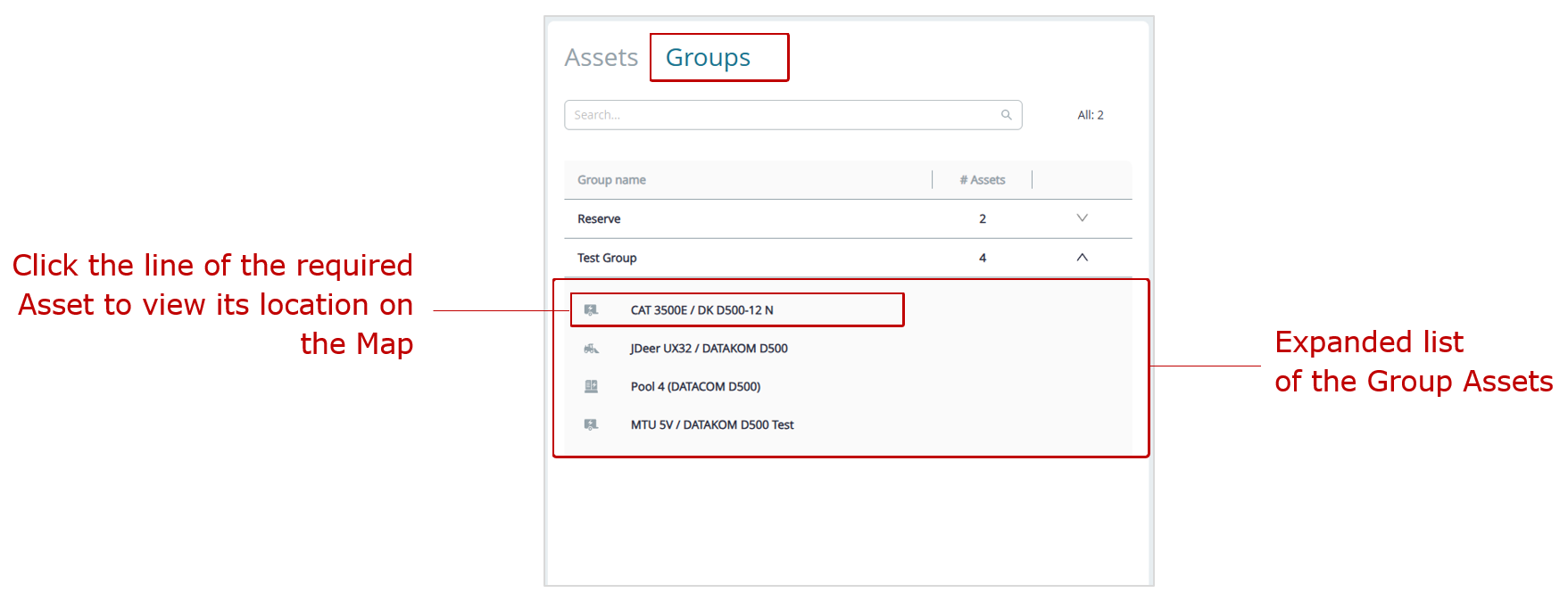
Task: Select Pool 4 (DATACOM D500) asset
Action: tap(695, 387)
